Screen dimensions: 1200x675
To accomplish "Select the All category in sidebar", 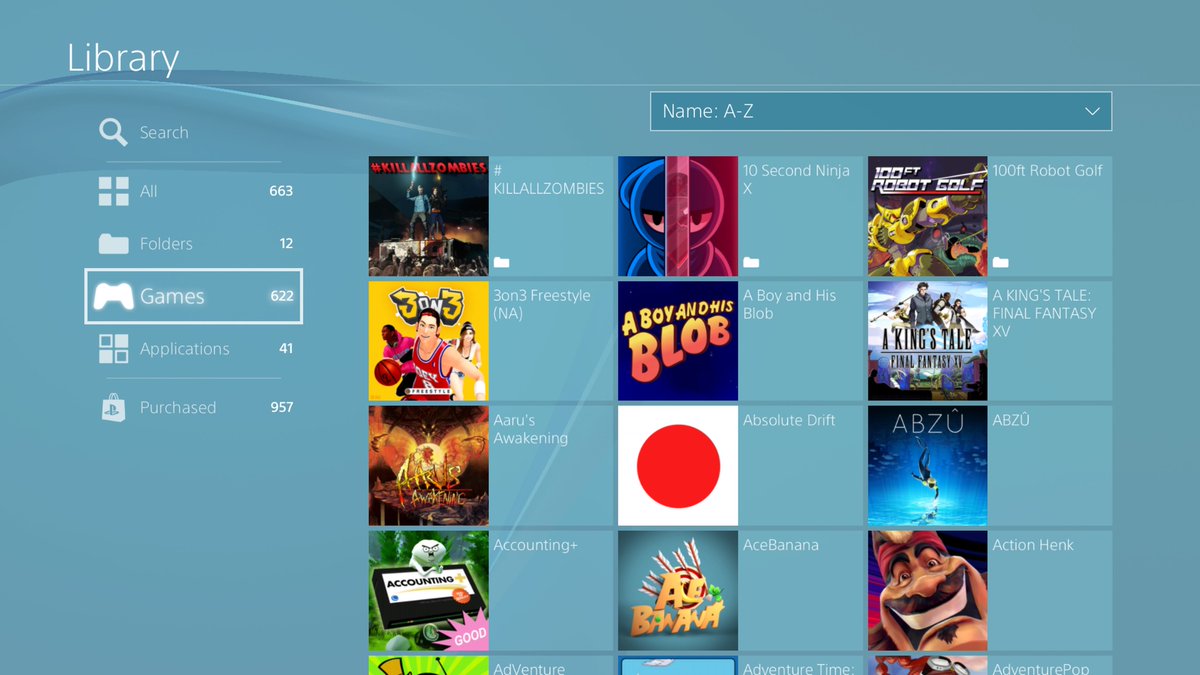I will (x=194, y=191).
